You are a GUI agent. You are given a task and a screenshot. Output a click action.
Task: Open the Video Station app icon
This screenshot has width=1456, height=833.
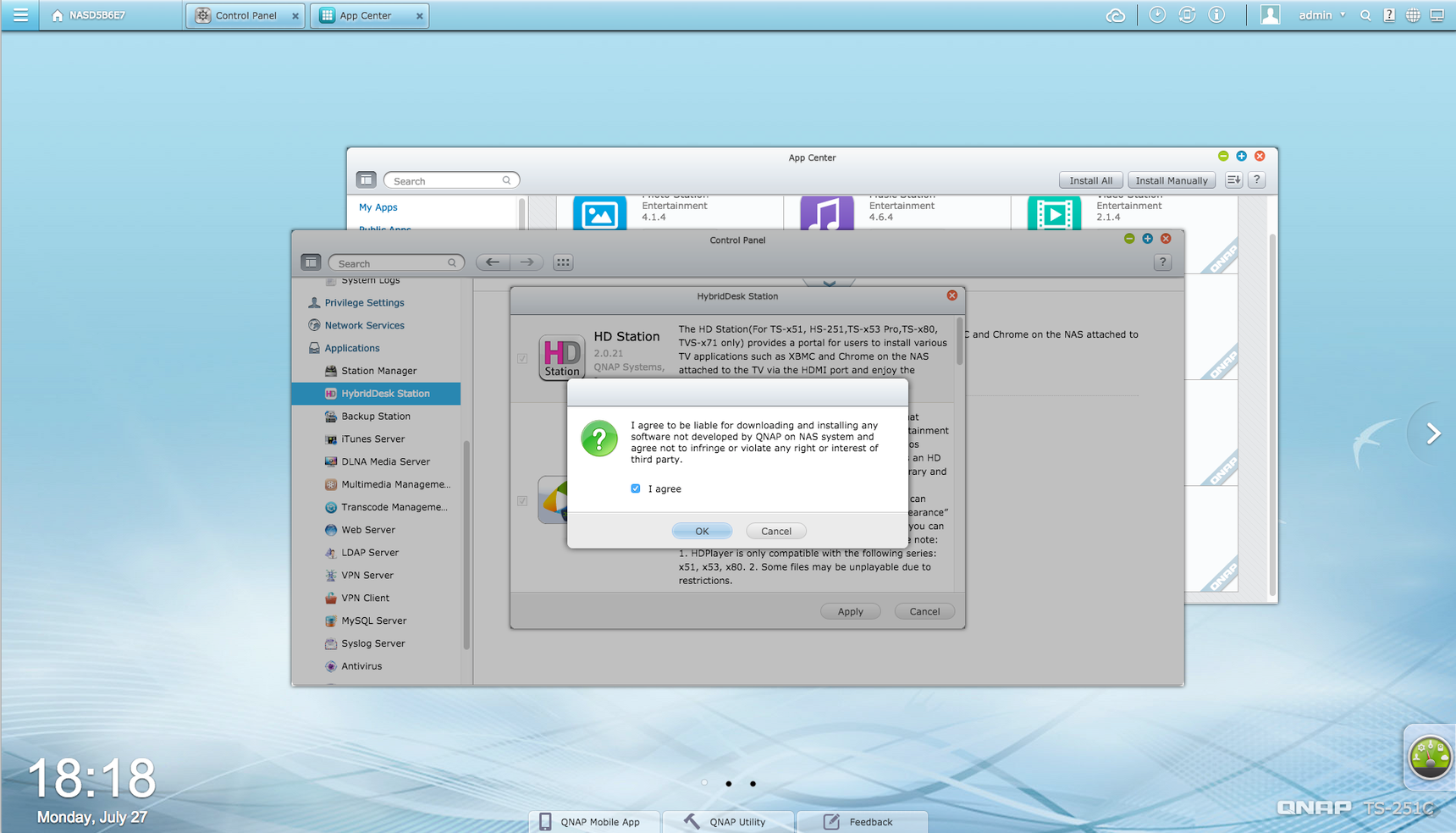(1054, 213)
